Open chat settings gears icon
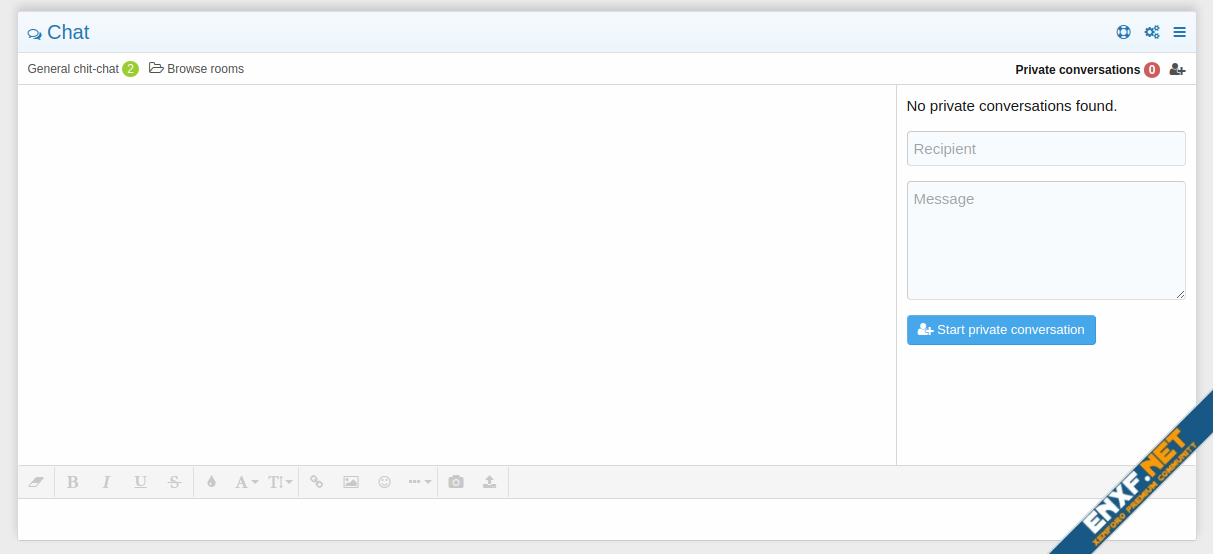Image resolution: width=1213 pixels, height=554 pixels. pos(1152,32)
